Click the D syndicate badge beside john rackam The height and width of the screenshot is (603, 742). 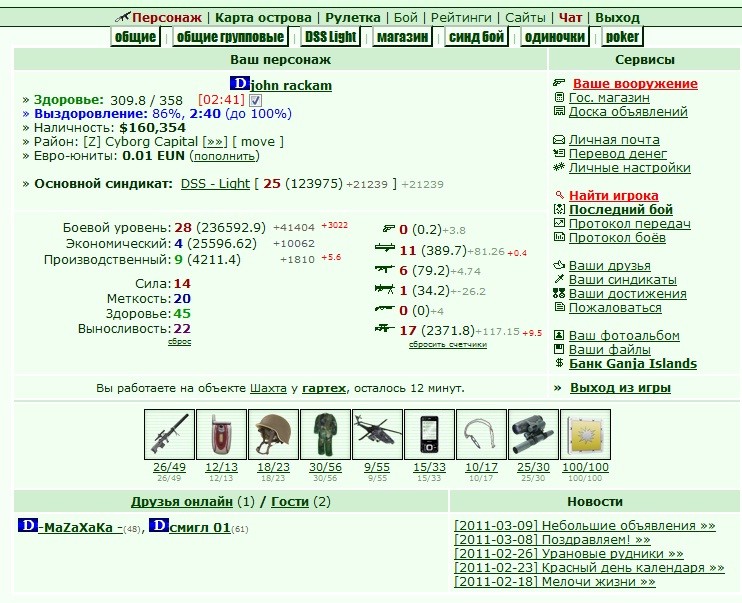click(240, 83)
